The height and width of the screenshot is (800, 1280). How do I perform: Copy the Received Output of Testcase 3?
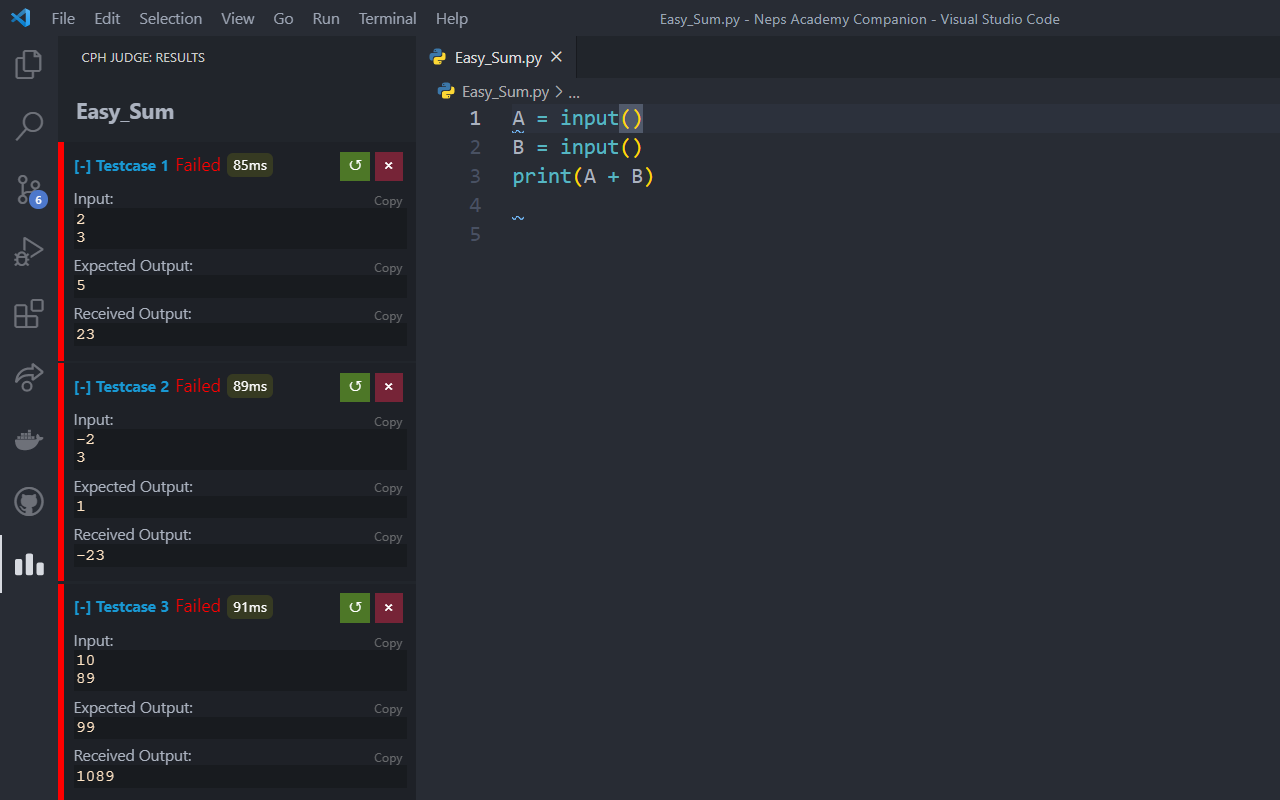point(388,758)
